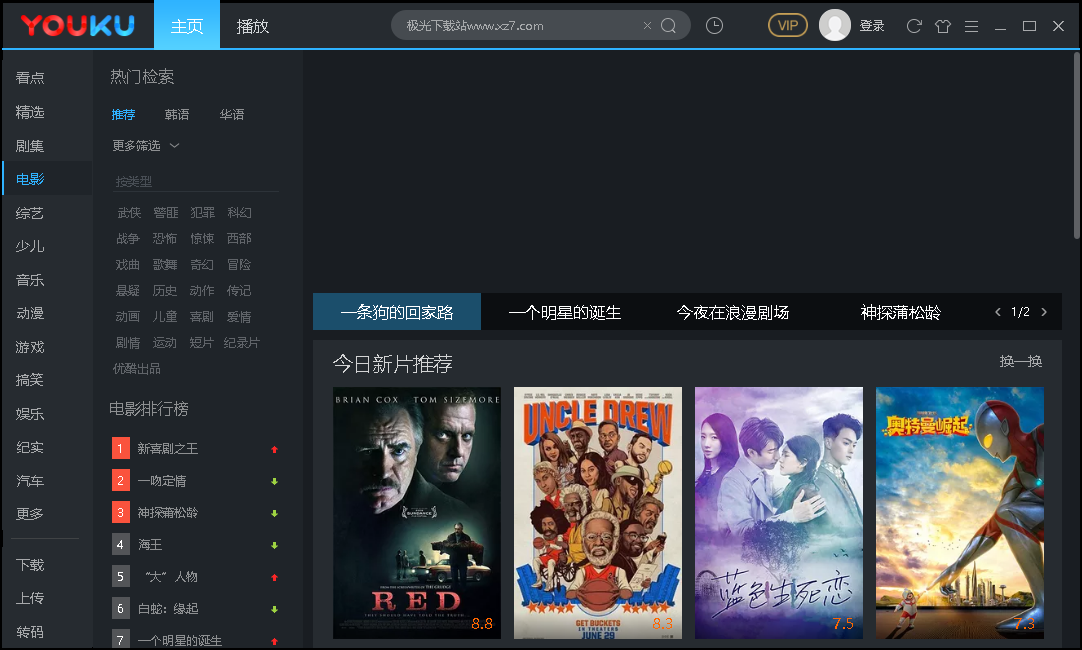1082x650 pixels.
Task: Open the hamburger menu icon
Action: click(x=971, y=26)
